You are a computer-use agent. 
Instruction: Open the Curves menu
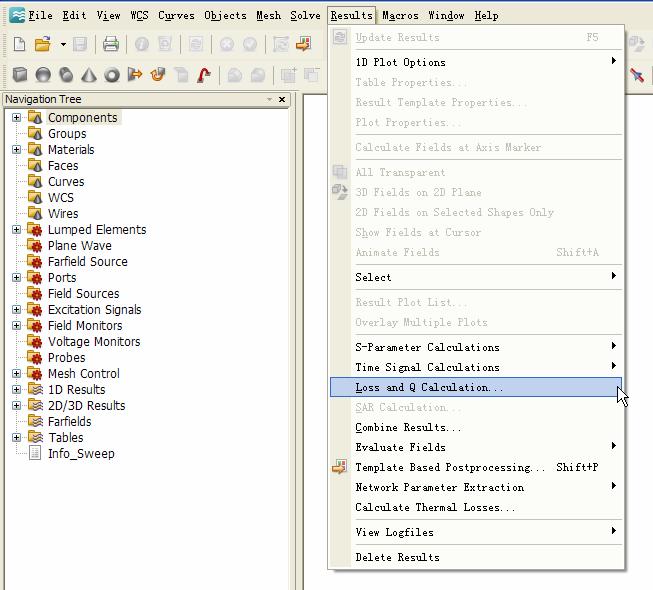click(176, 16)
